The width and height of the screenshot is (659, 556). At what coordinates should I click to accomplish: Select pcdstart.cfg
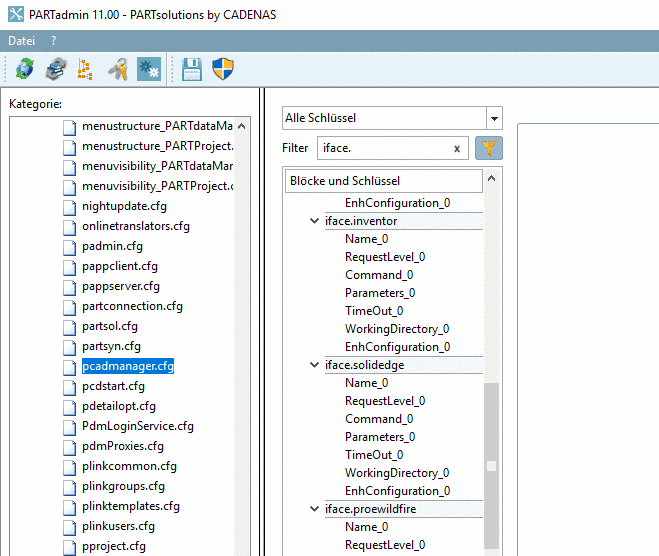coord(113,386)
